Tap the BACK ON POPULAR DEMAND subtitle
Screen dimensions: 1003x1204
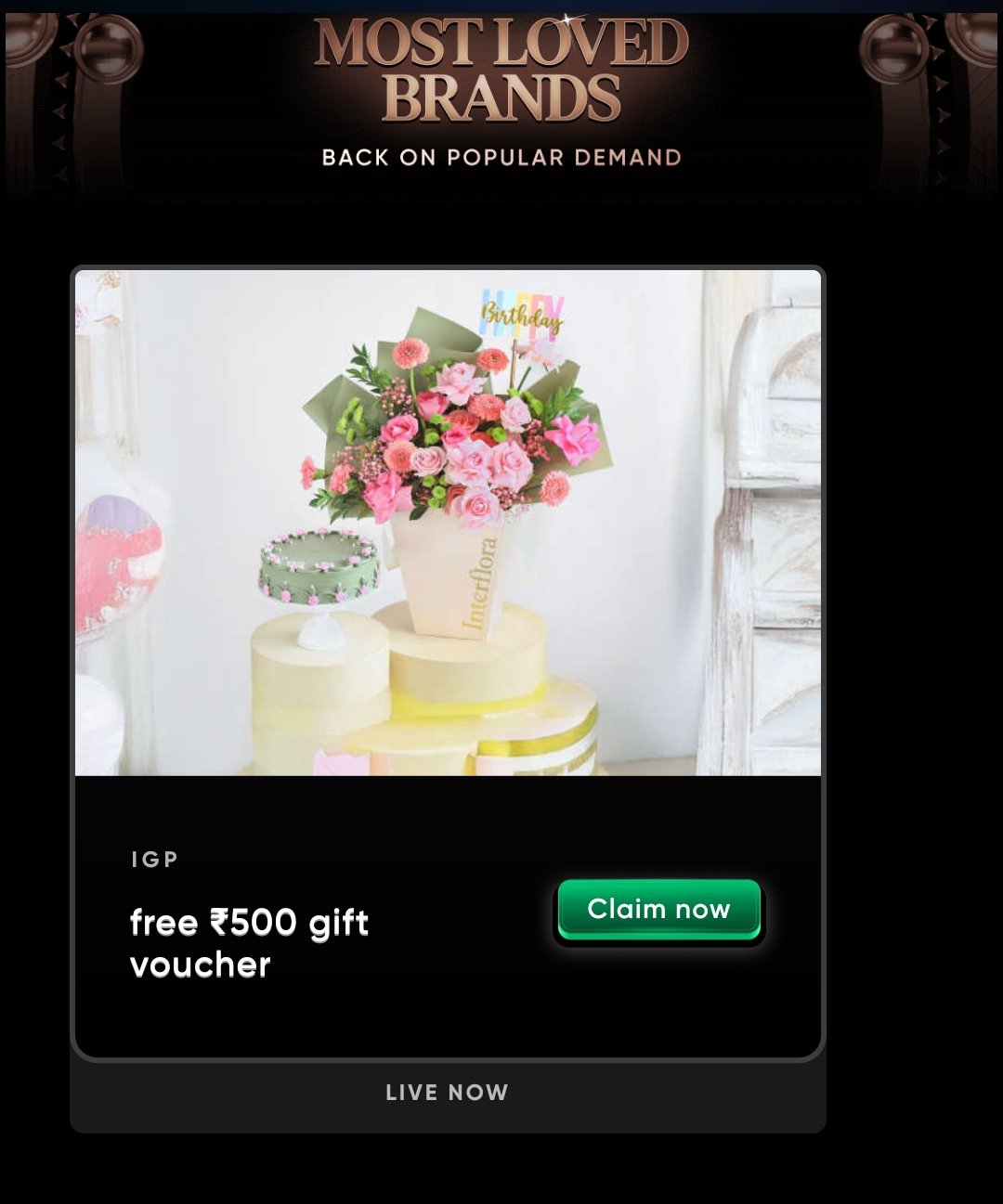(501, 158)
